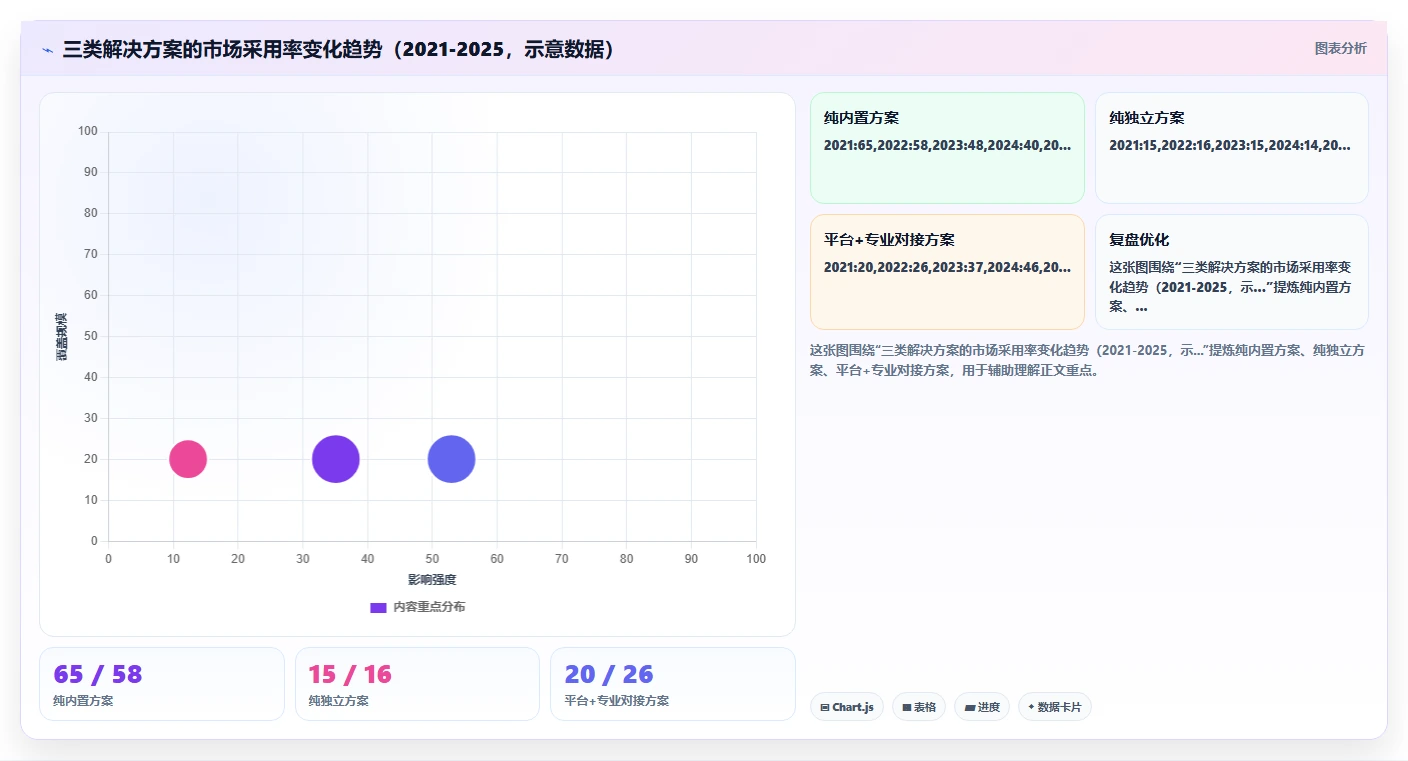Click the icon in the Chart.js tag
The image size is (1408, 761).
pyautogui.click(x=825, y=707)
